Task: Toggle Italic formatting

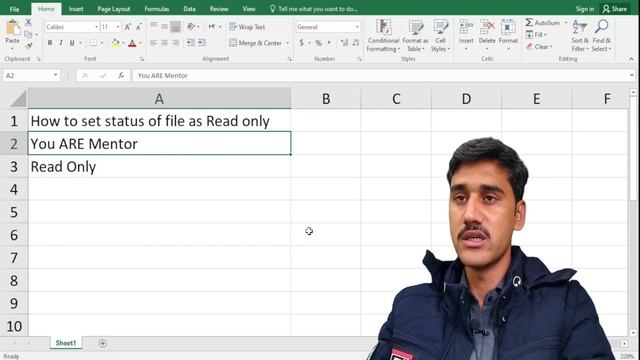Action: [61, 43]
